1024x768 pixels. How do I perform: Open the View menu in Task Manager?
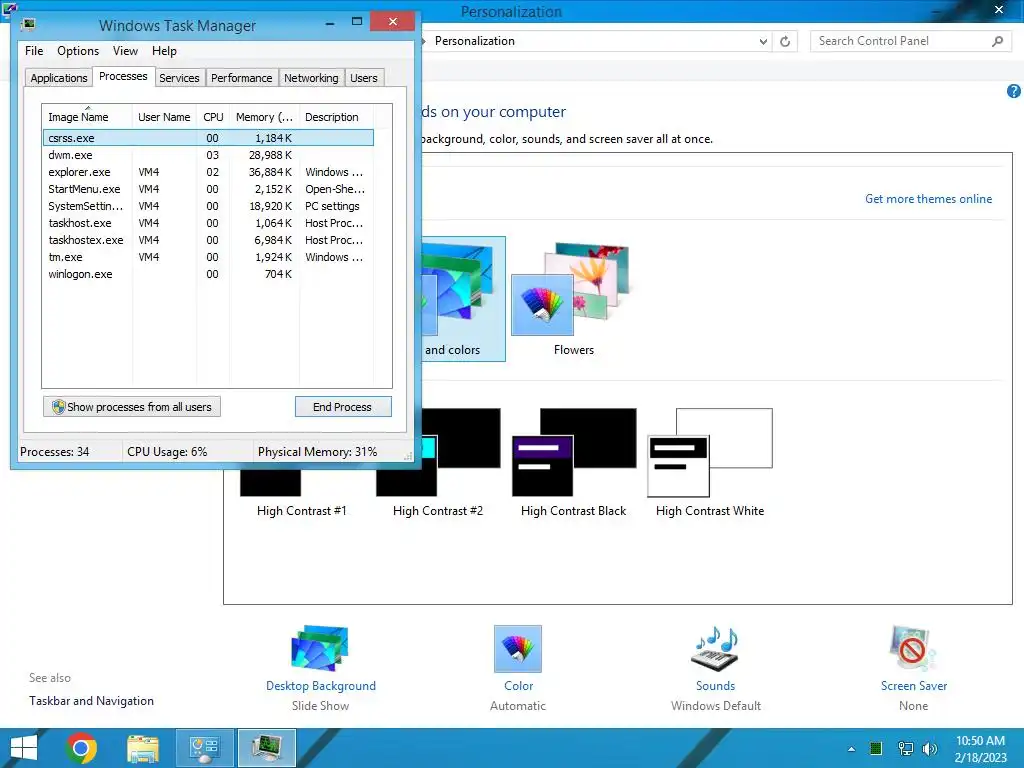[x=125, y=51]
